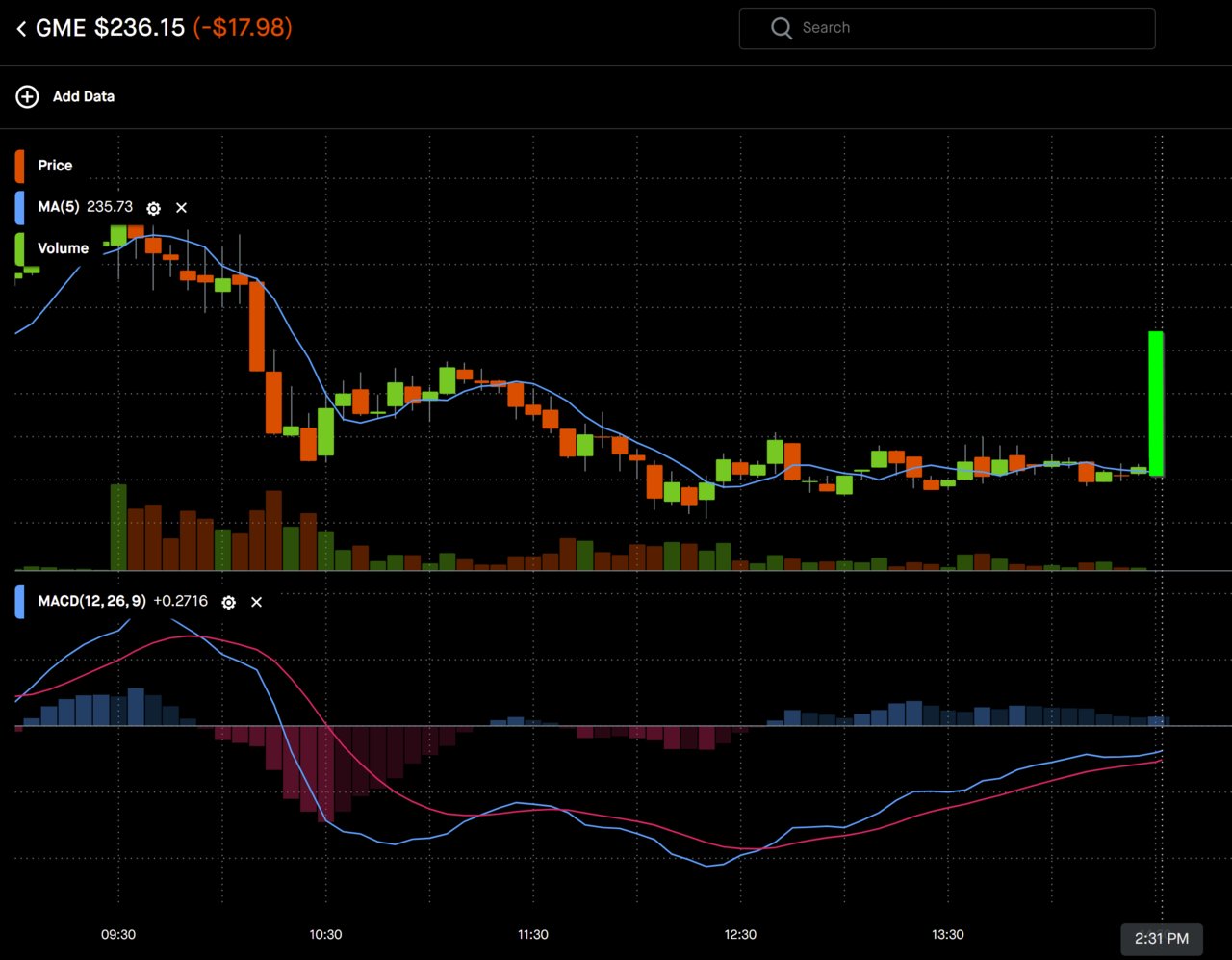Click the 11:30 time axis label
1232x960 pixels.
point(532,935)
